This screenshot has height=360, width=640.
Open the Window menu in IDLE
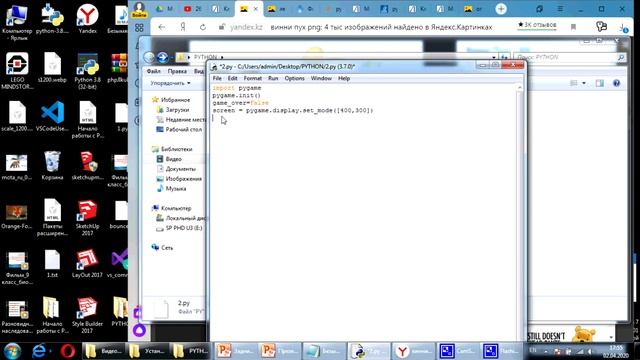click(x=321, y=78)
